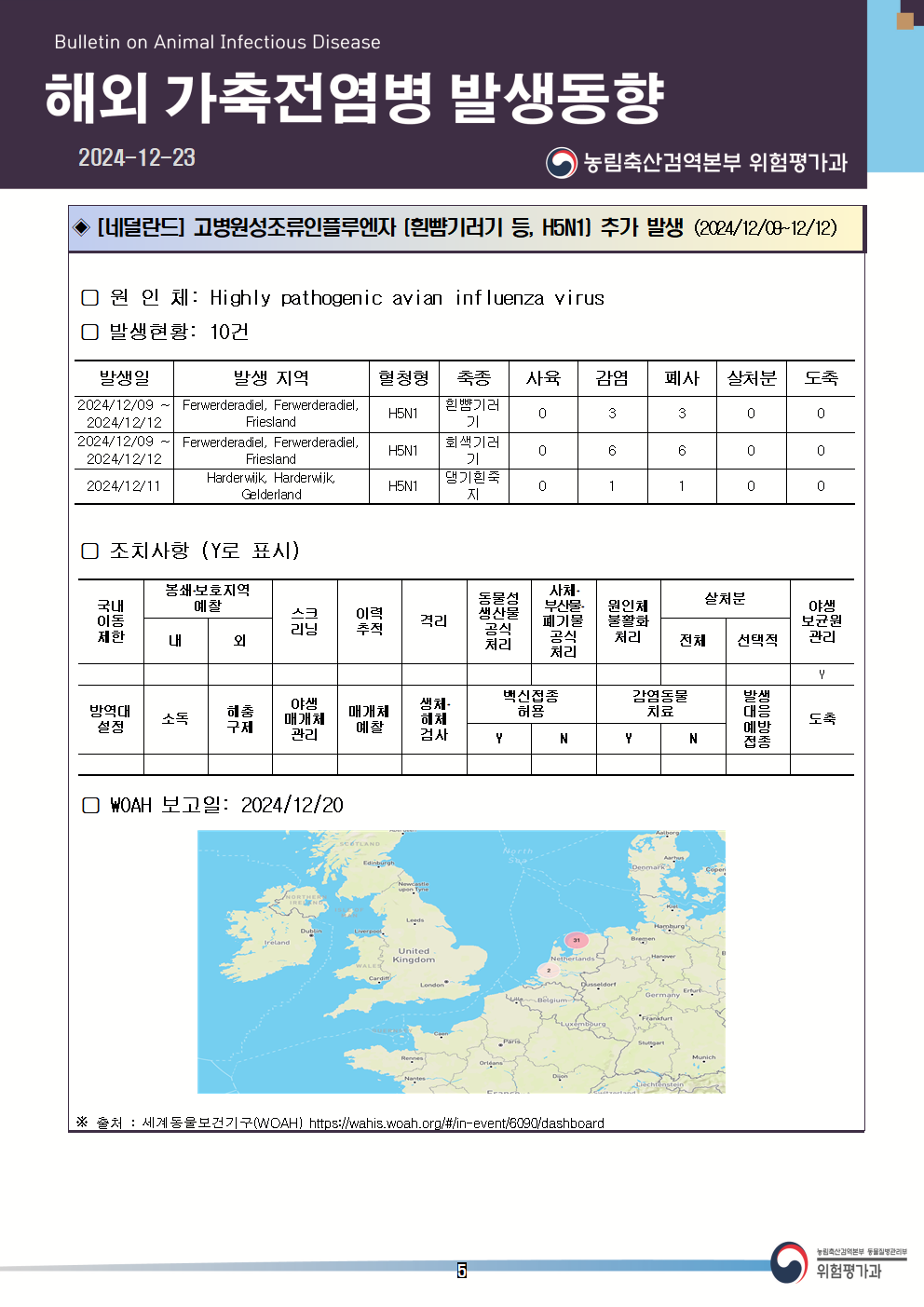Click the 동물성 생산물 공식 처리 header

point(498,621)
